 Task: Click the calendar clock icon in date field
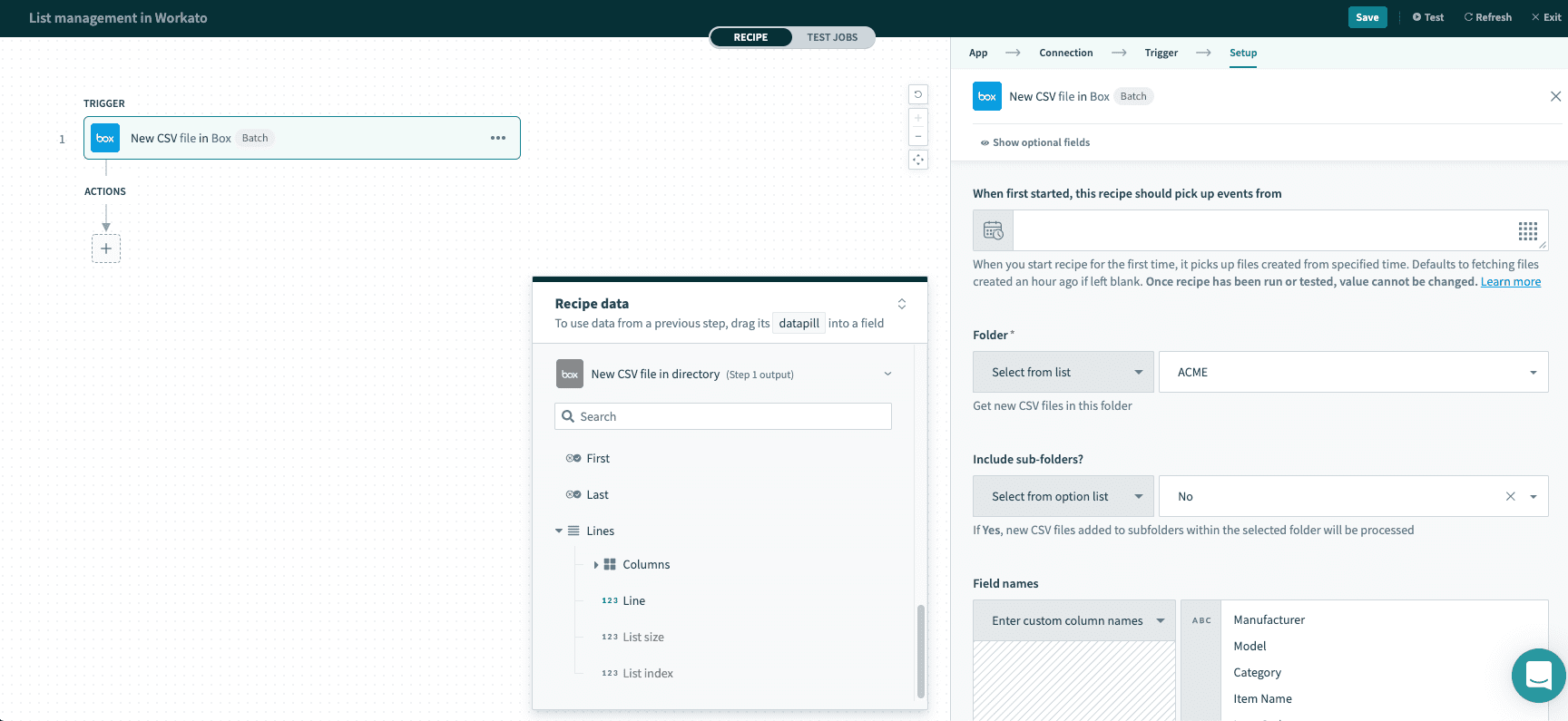(x=994, y=230)
